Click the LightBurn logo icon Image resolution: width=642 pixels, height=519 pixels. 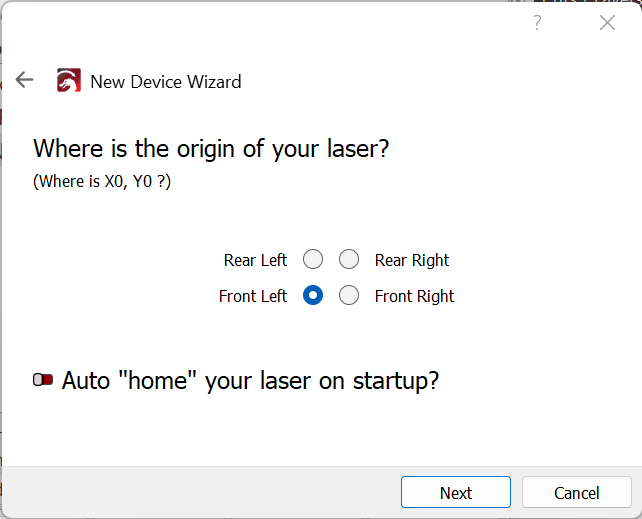[68, 81]
